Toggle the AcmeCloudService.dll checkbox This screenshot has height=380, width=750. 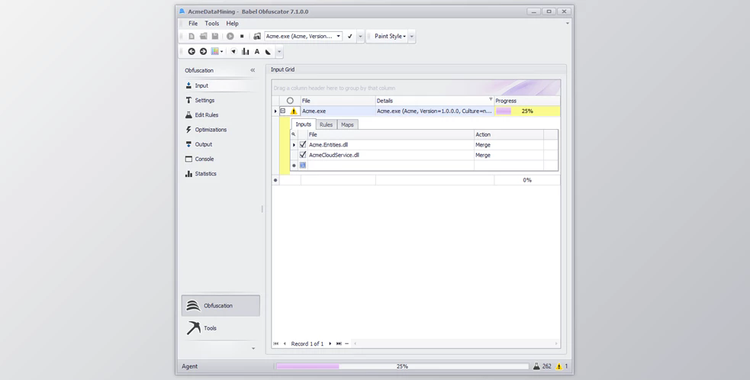pyautogui.click(x=303, y=155)
